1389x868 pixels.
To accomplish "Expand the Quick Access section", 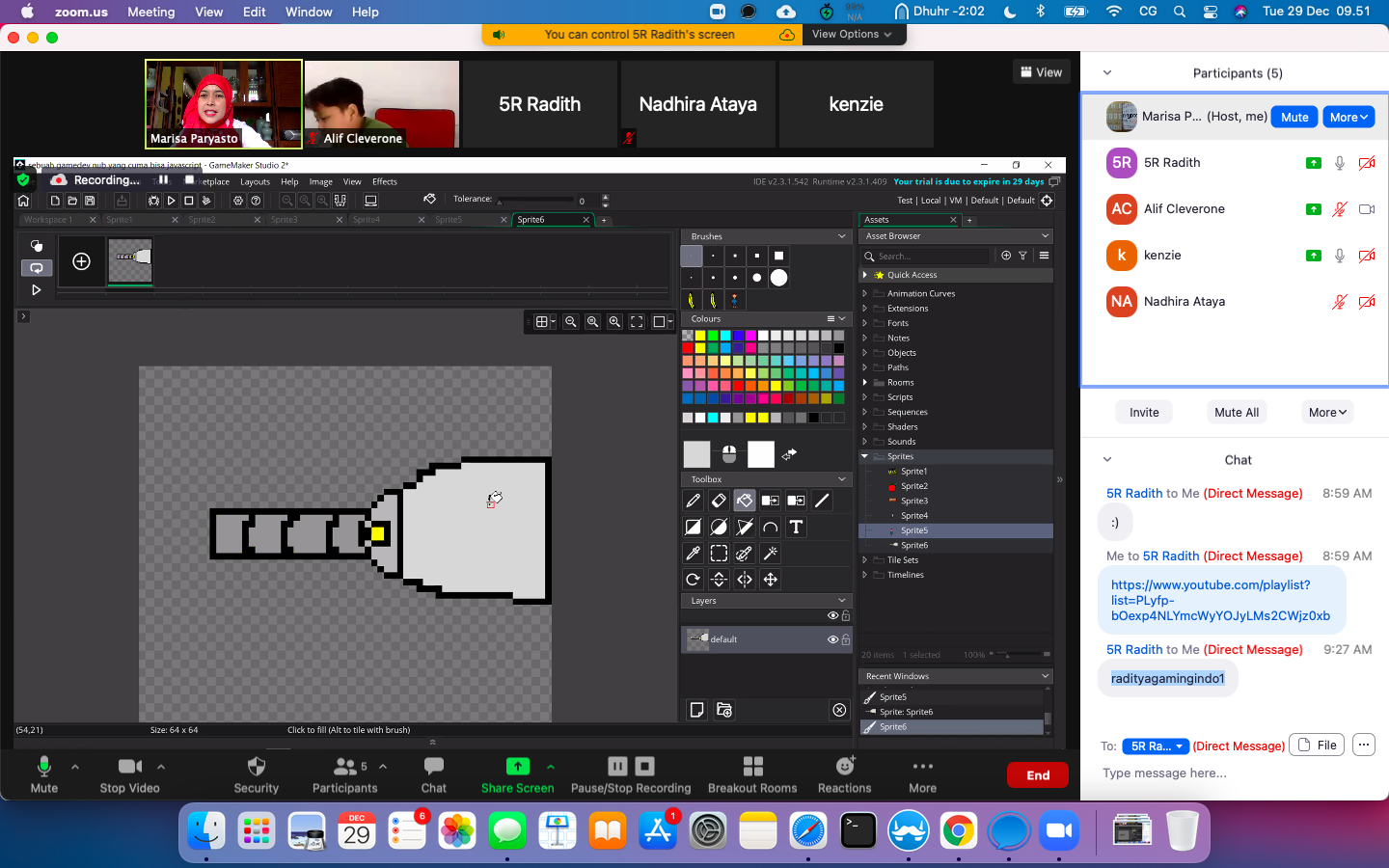I will (865, 275).
